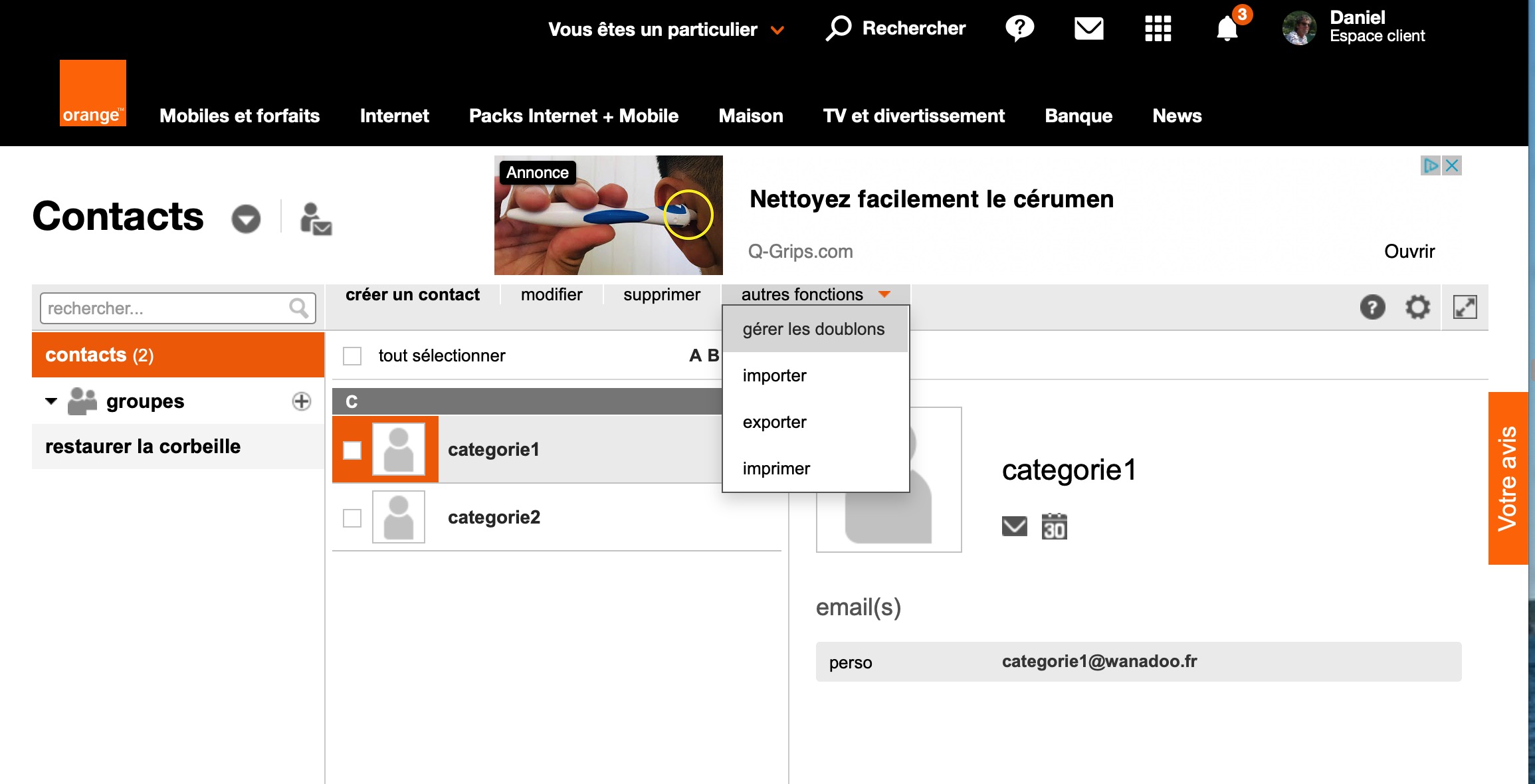Viewport: 1535px width, 784px height.
Task: Click calendar icon for categorie1
Action: tap(1054, 527)
